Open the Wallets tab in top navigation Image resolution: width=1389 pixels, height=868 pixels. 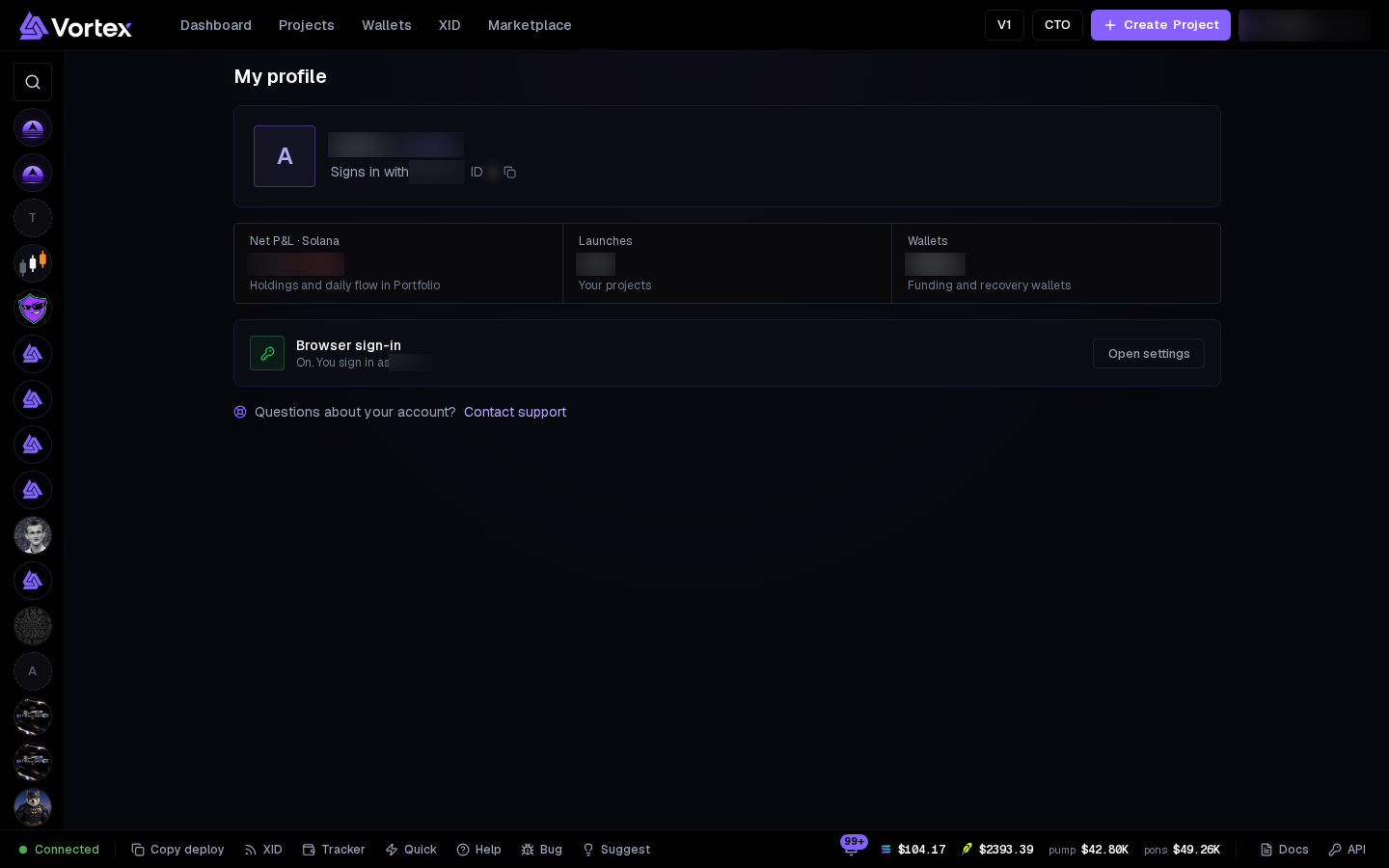pos(387,25)
